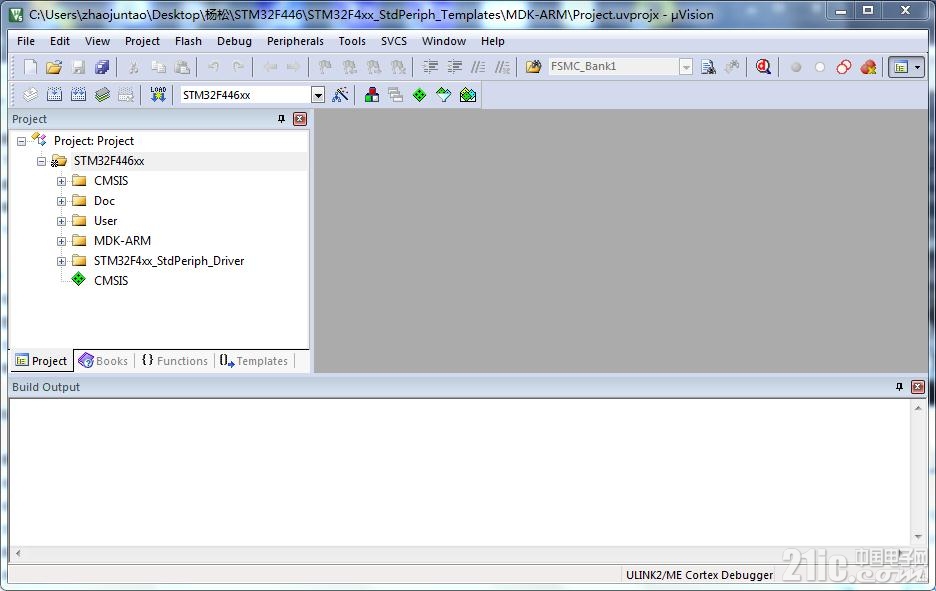This screenshot has width=936, height=591.
Task: Expand the Doc folder
Action: point(61,201)
